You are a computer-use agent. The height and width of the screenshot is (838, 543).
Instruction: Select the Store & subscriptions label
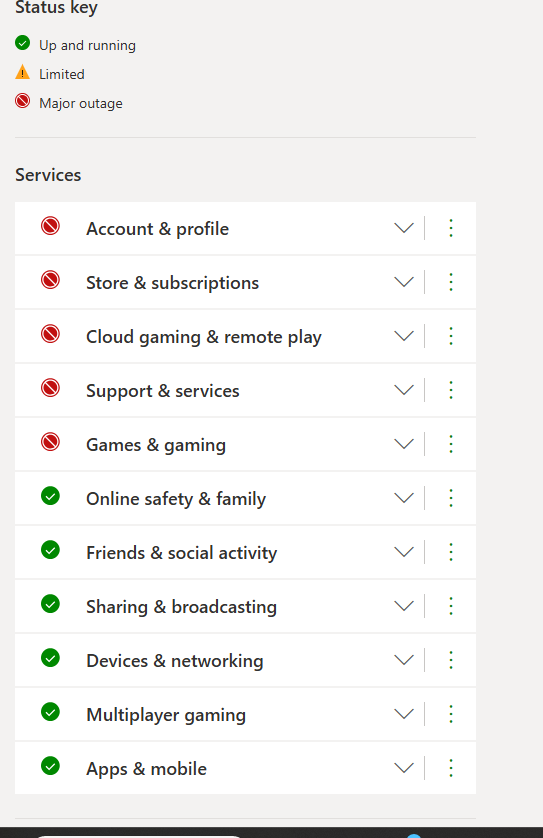pyautogui.click(x=173, y=283)
